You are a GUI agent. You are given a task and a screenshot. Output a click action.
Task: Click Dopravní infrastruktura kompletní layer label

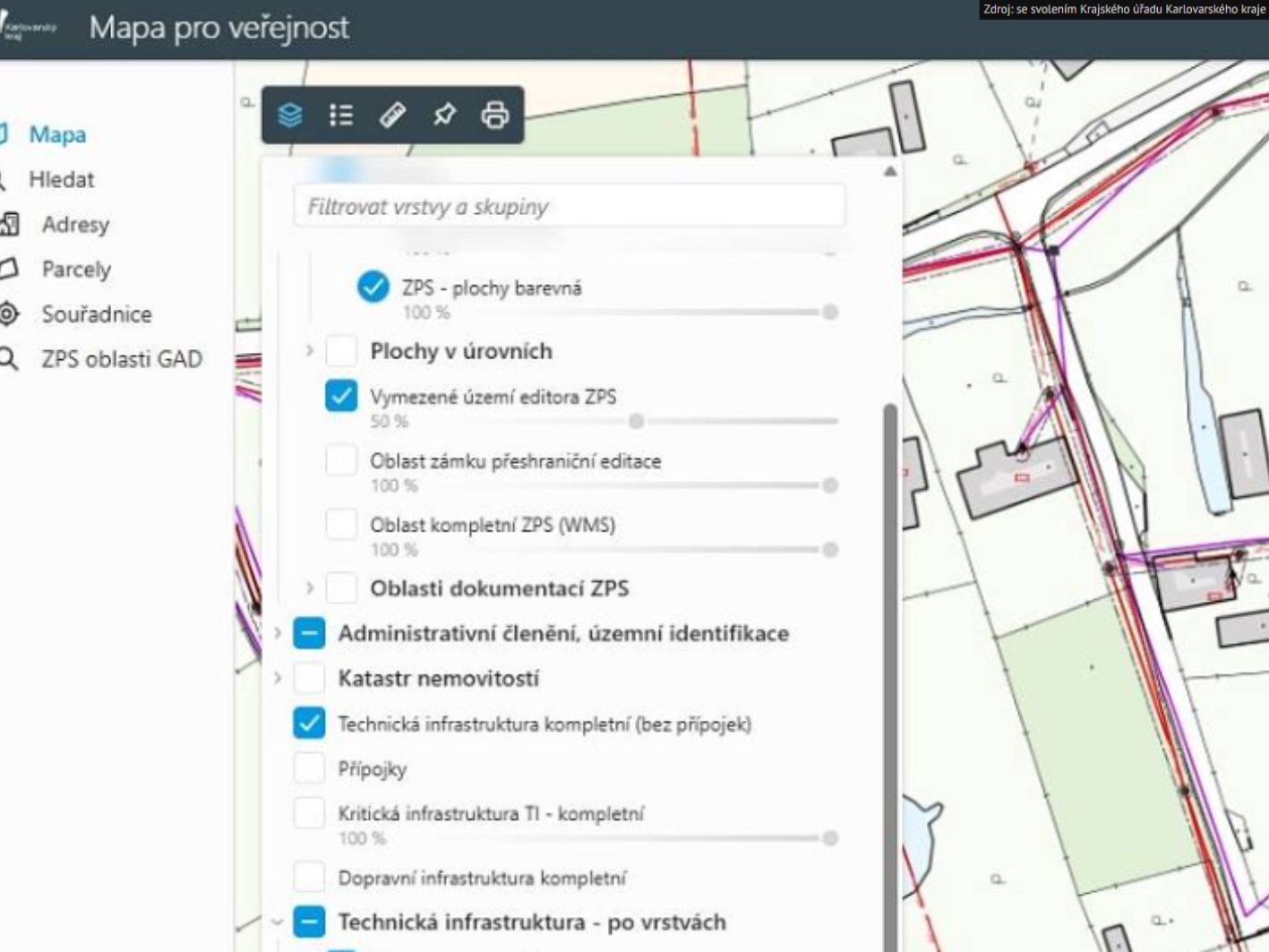(x=482, y=878)
